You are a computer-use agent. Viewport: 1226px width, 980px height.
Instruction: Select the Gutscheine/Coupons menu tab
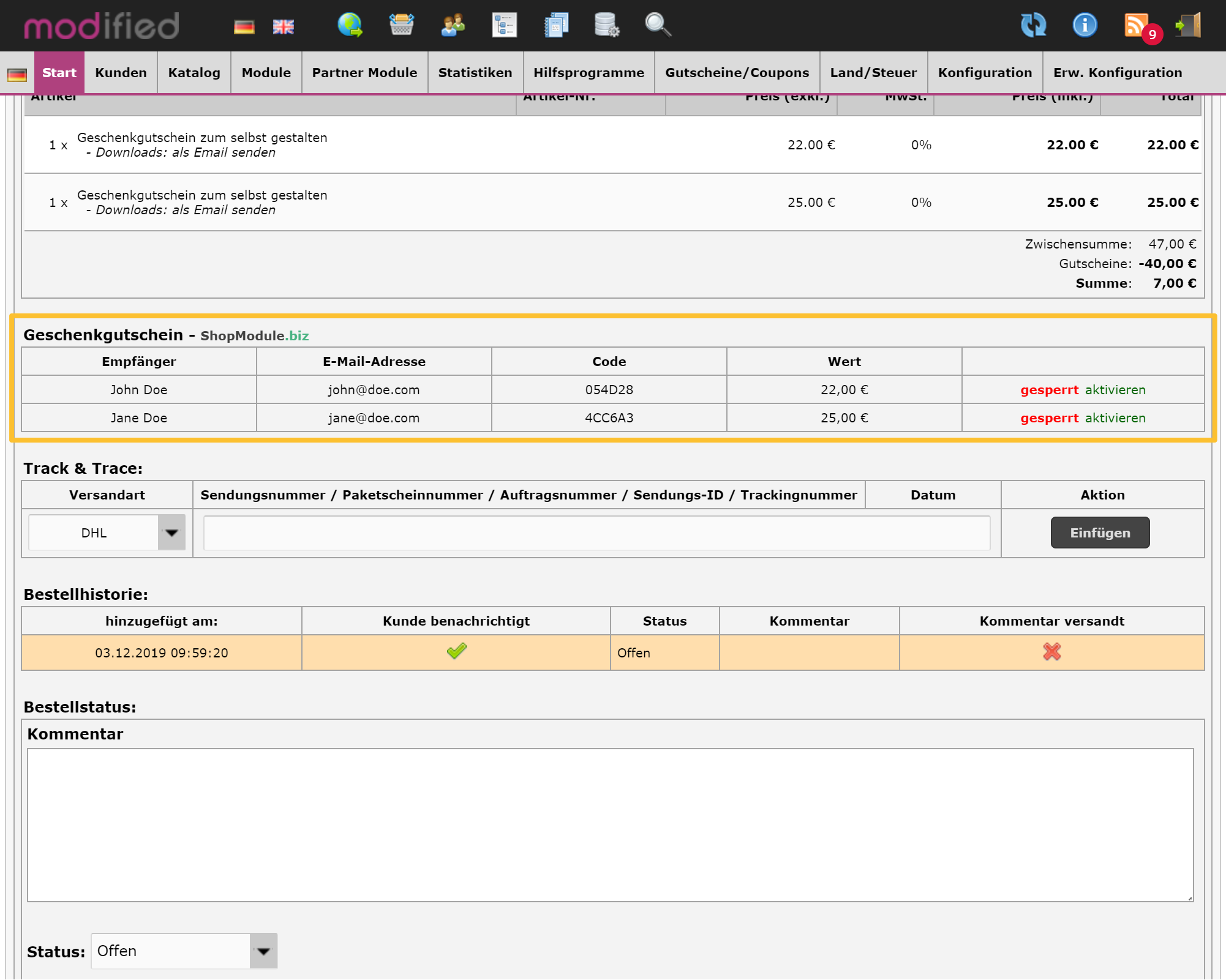click(x=737, y=73)
